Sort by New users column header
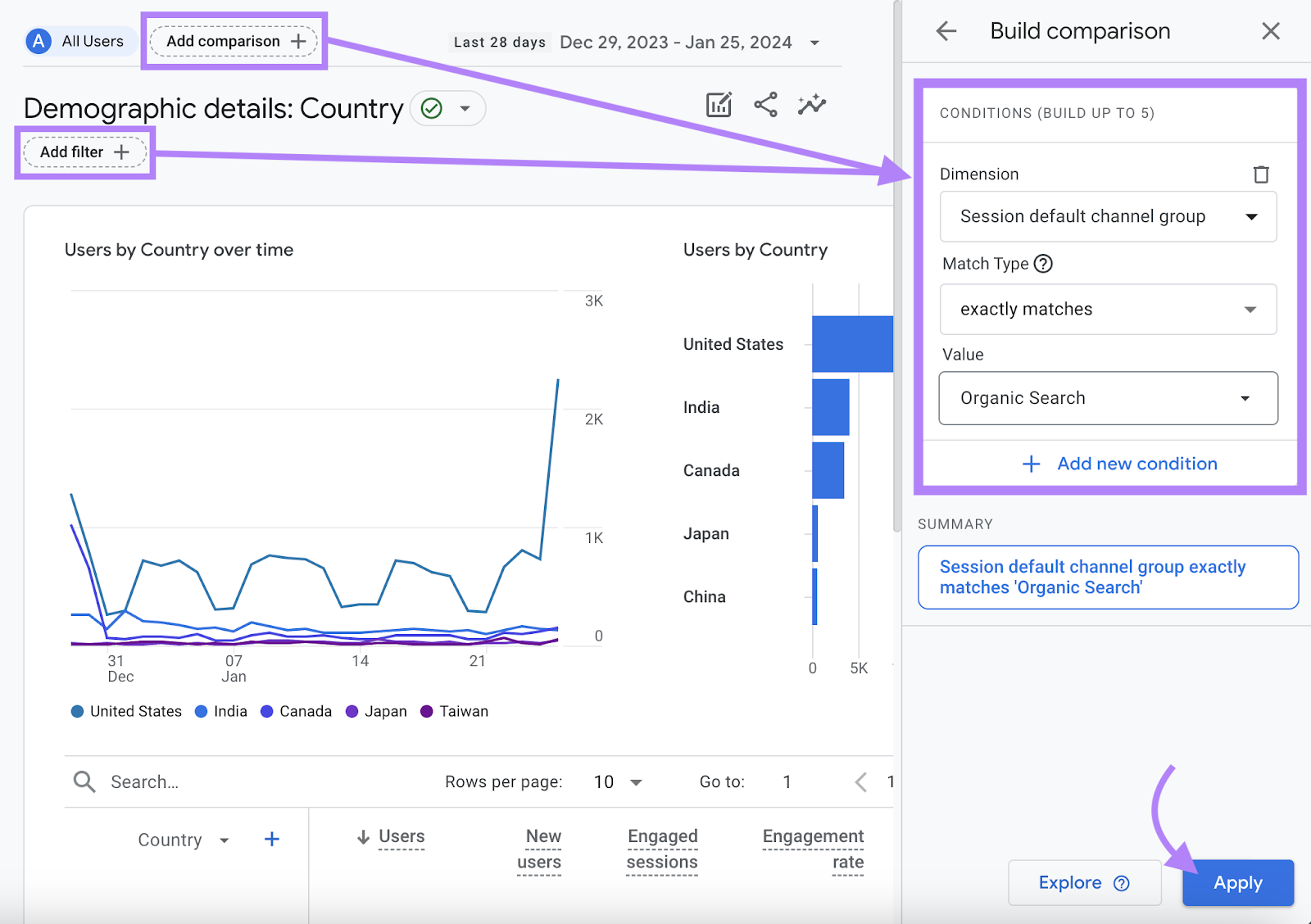Viewport: 1311px width, 924px height. pos(540,849)
